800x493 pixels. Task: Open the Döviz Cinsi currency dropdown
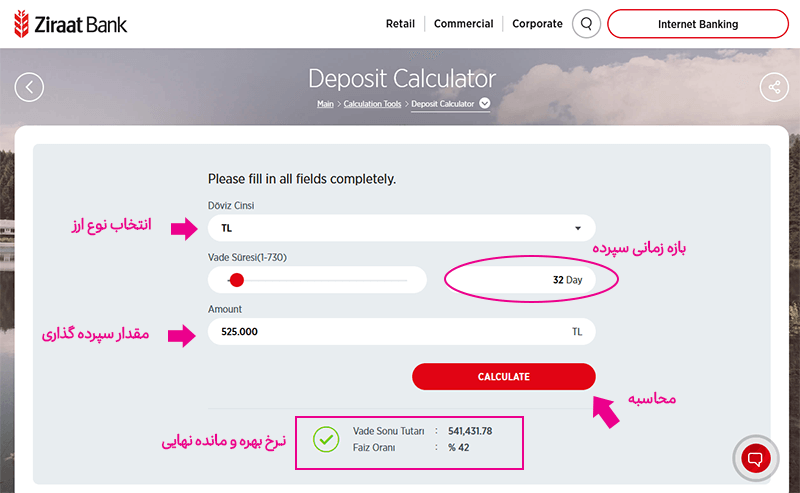pyautogui.click(x=400, y=228)
